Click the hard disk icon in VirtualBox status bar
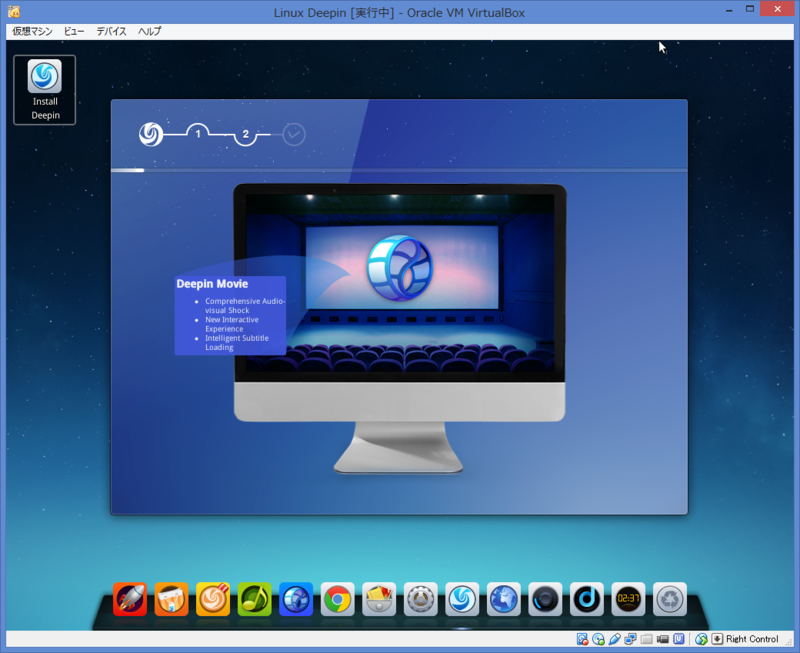 583,639
